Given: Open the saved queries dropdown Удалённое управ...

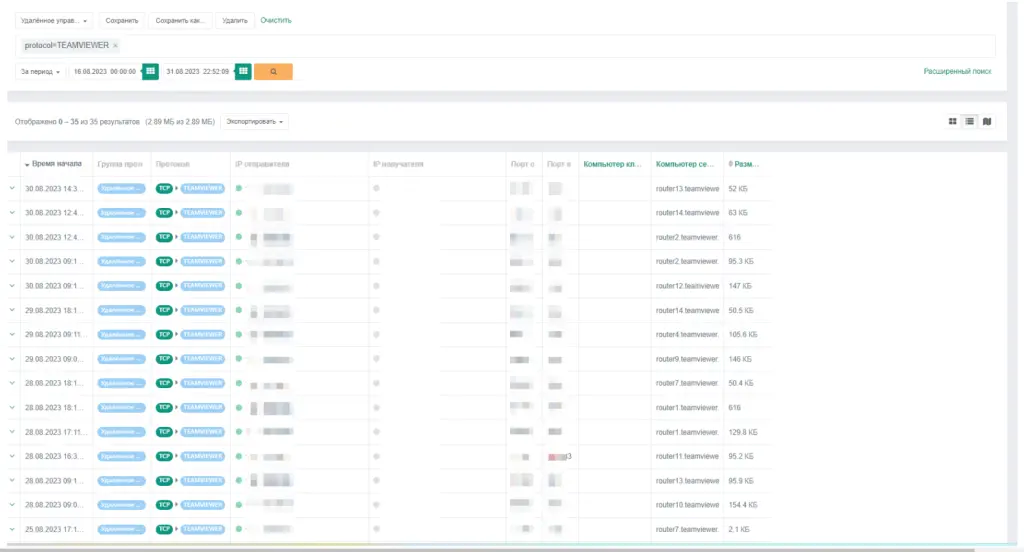Looking at the screenshot, I should (x=54, y=21).
